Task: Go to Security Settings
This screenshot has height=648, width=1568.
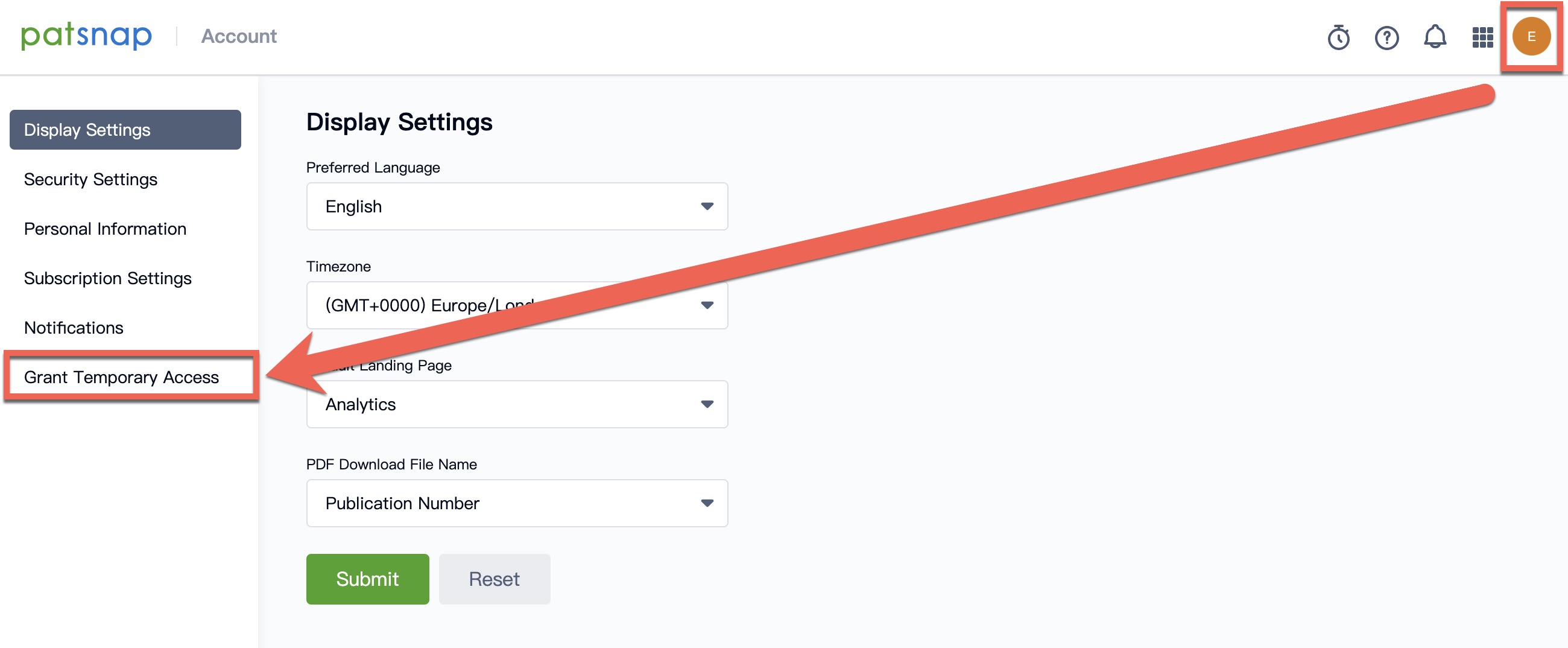Action: point(90,179)
